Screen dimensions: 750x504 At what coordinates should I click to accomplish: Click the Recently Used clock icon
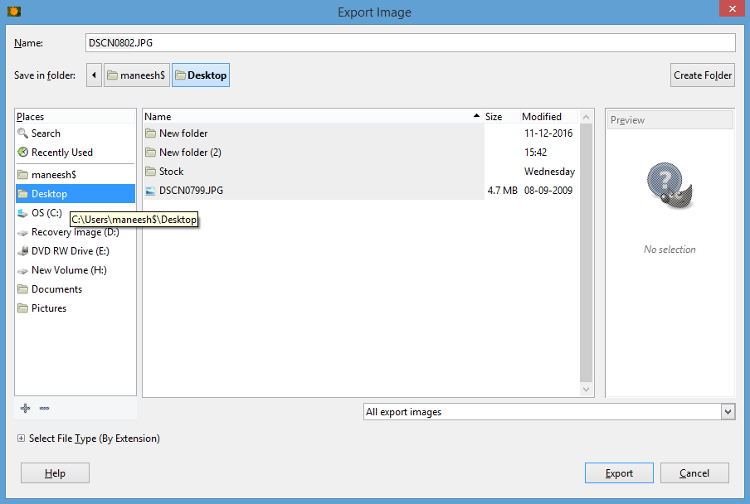(22, 153)
